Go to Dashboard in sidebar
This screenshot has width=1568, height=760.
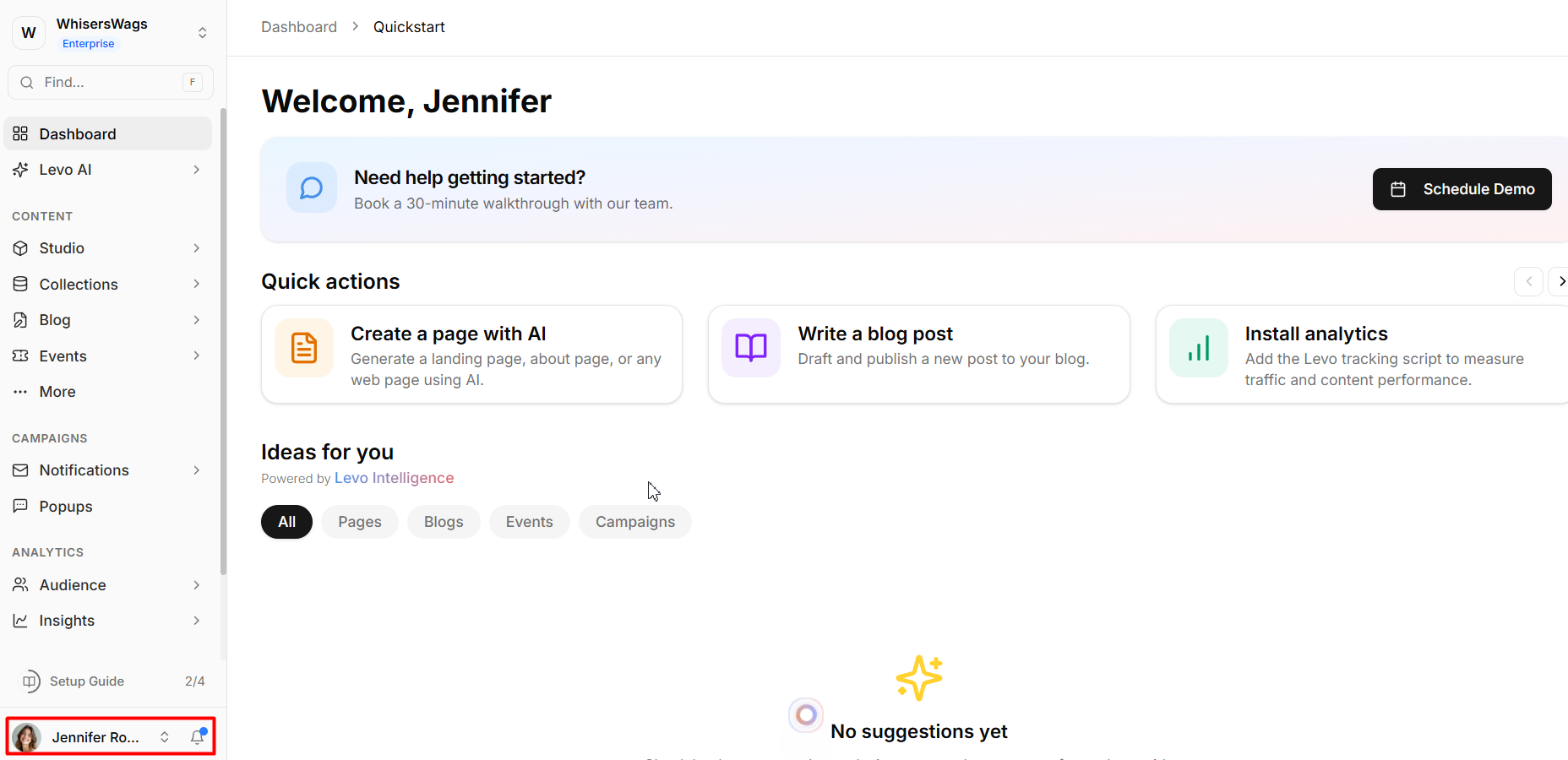[78, 134]
